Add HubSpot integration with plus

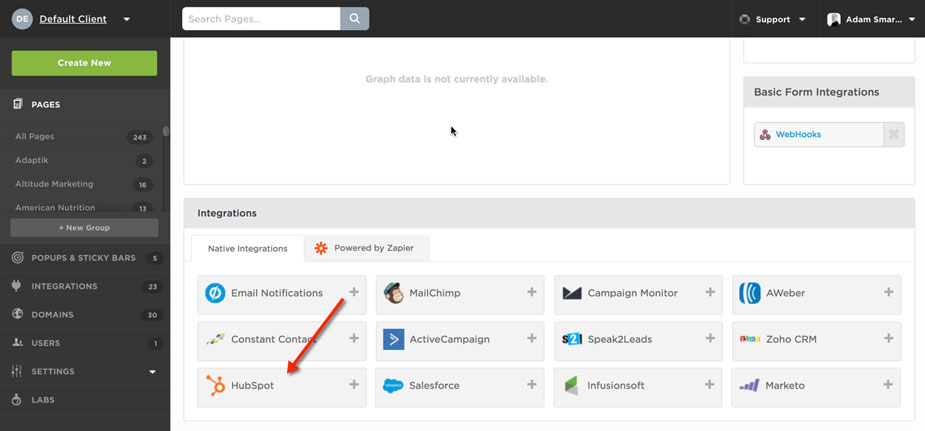click(354, 384)
